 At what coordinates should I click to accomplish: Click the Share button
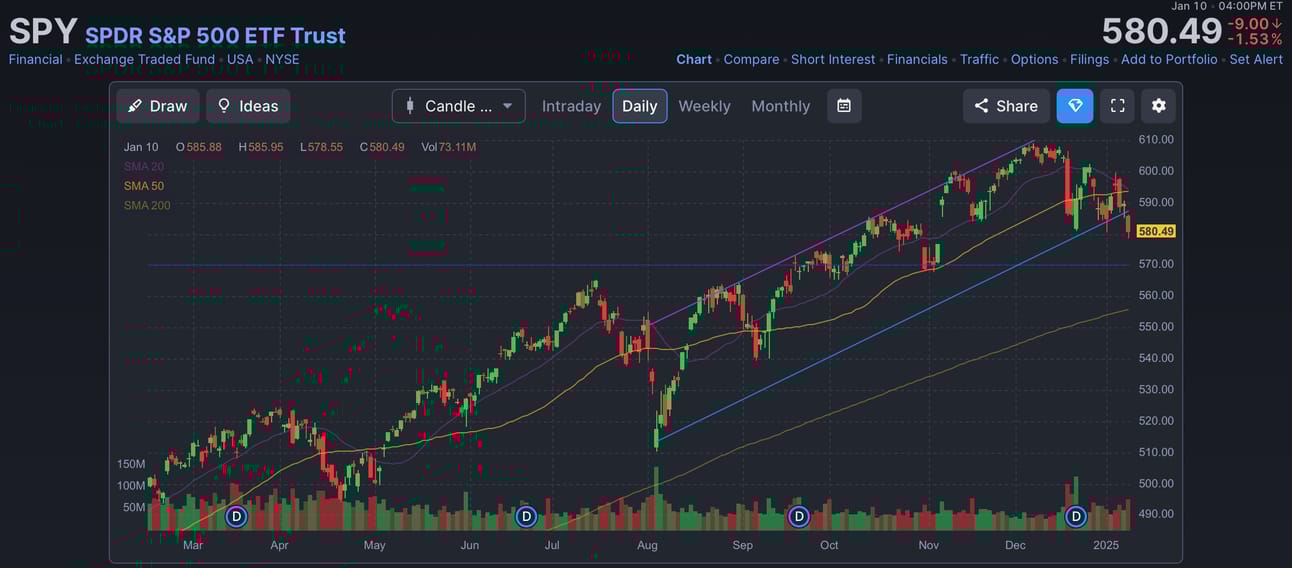click(1006, 106)
